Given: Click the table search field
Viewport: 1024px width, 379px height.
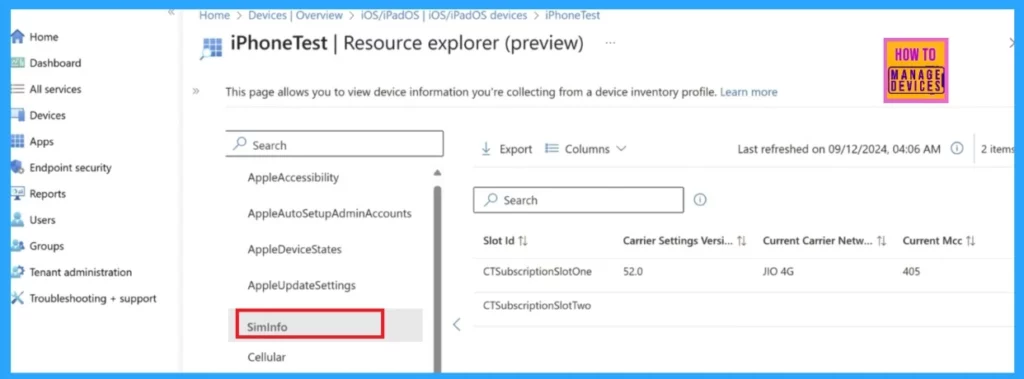Looking at the screenshot, I should coord(579,200).
